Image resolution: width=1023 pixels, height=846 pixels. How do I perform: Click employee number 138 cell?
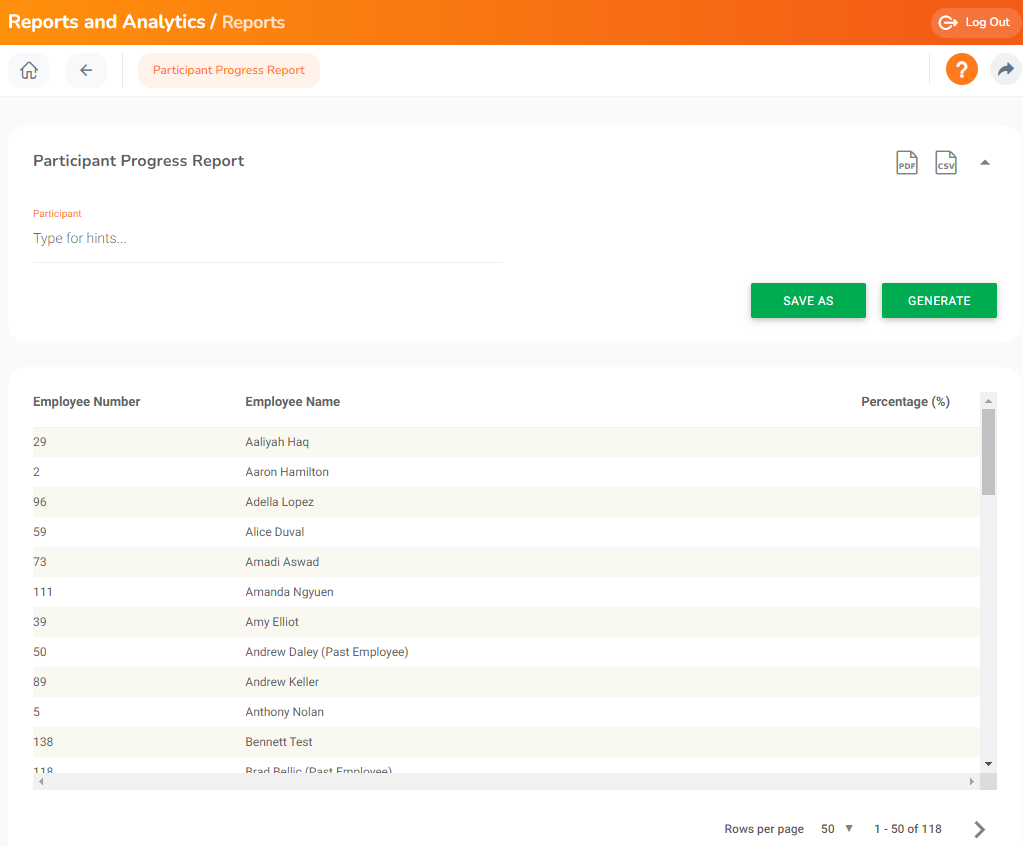(x=43, y=742)
